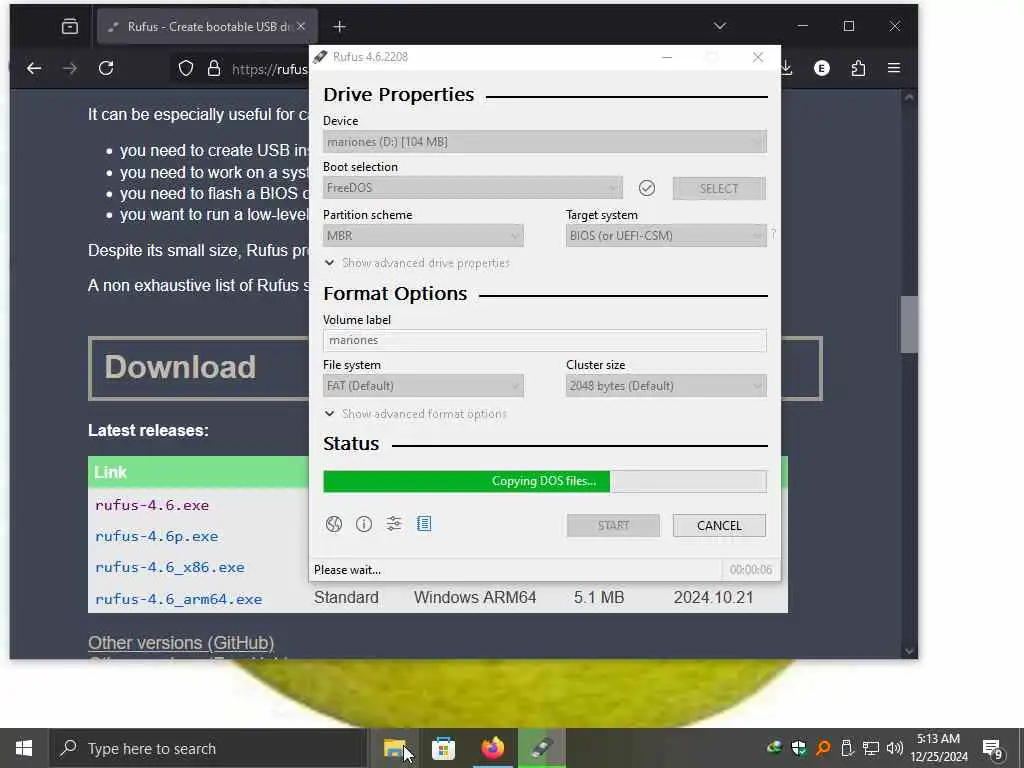1024x768 pixels.
Task: Open Cluster size dropdown
Action: click(x=666, y=386)
